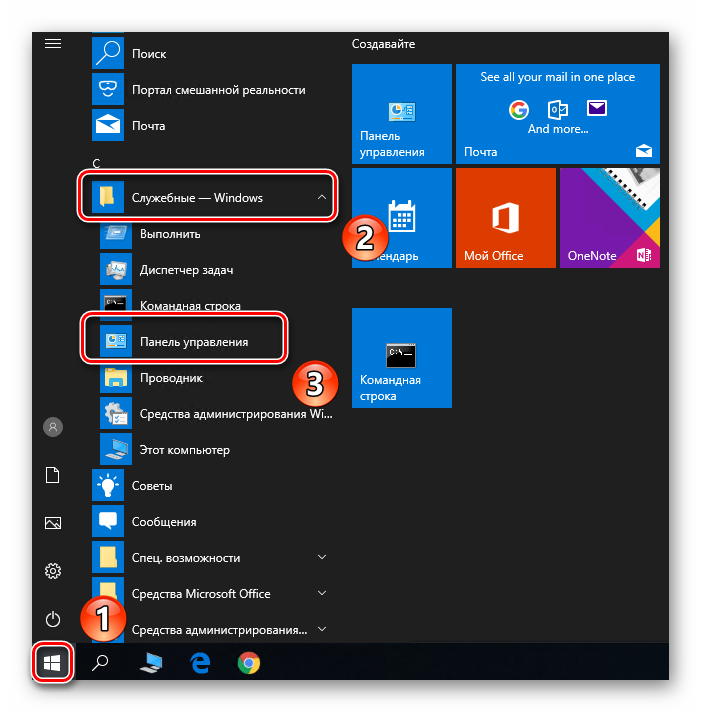This screenshot has width=701, height=712.
Task: Open Панель управления pinned tile
Action: pos(402,114)
